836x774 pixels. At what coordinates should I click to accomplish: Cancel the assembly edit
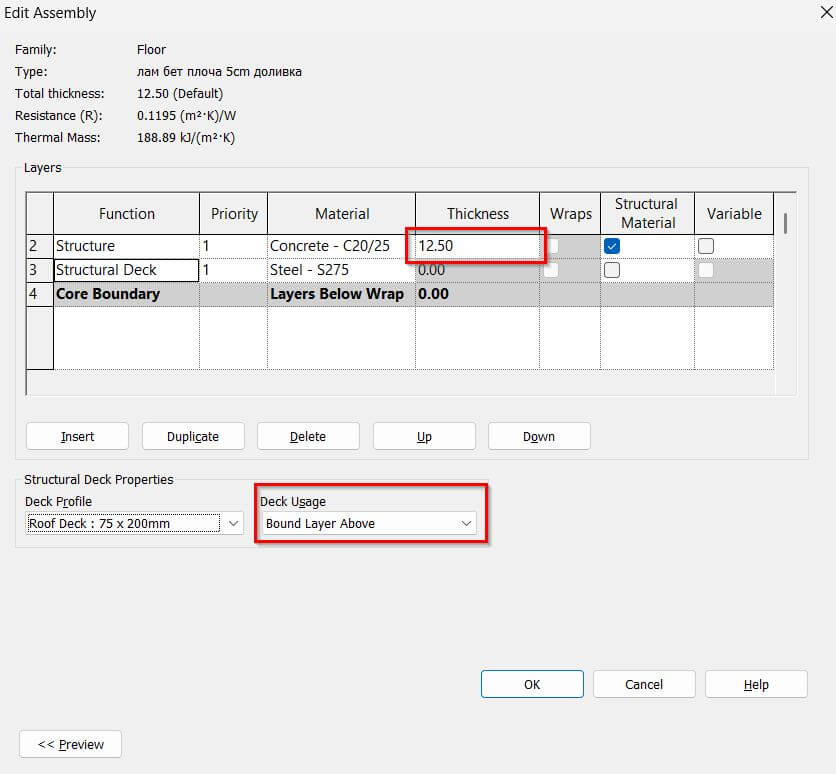[644, 684]
